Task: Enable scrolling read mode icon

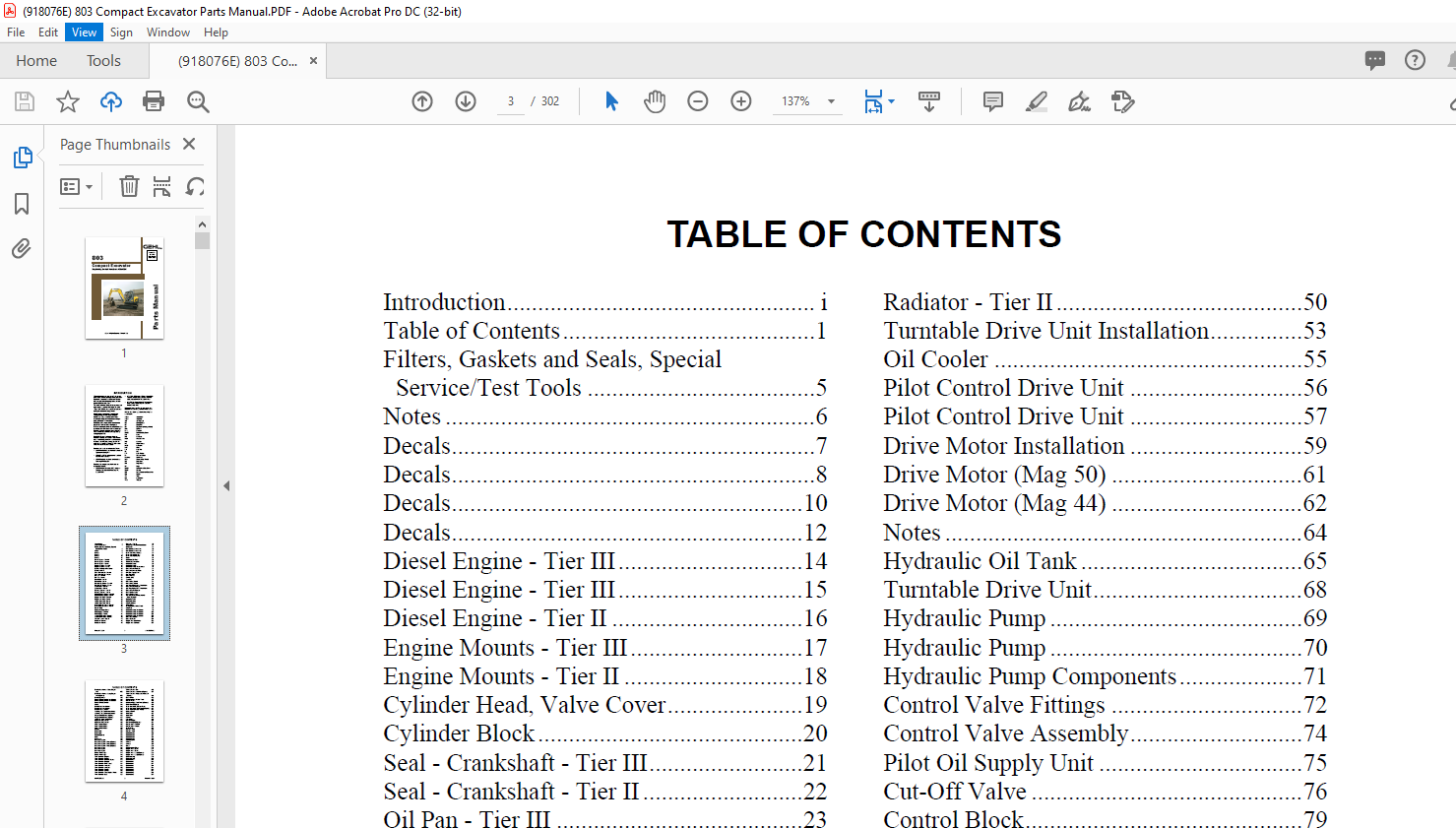Action: coord(929,101)
